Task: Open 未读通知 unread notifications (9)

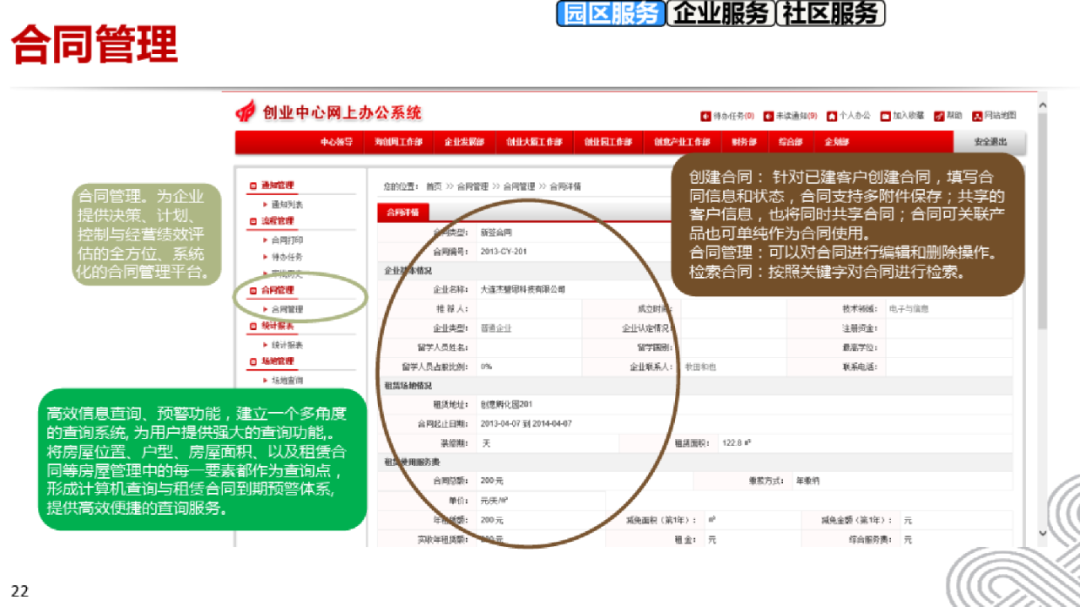Action: pyautogui.click(x=767, y=116)
